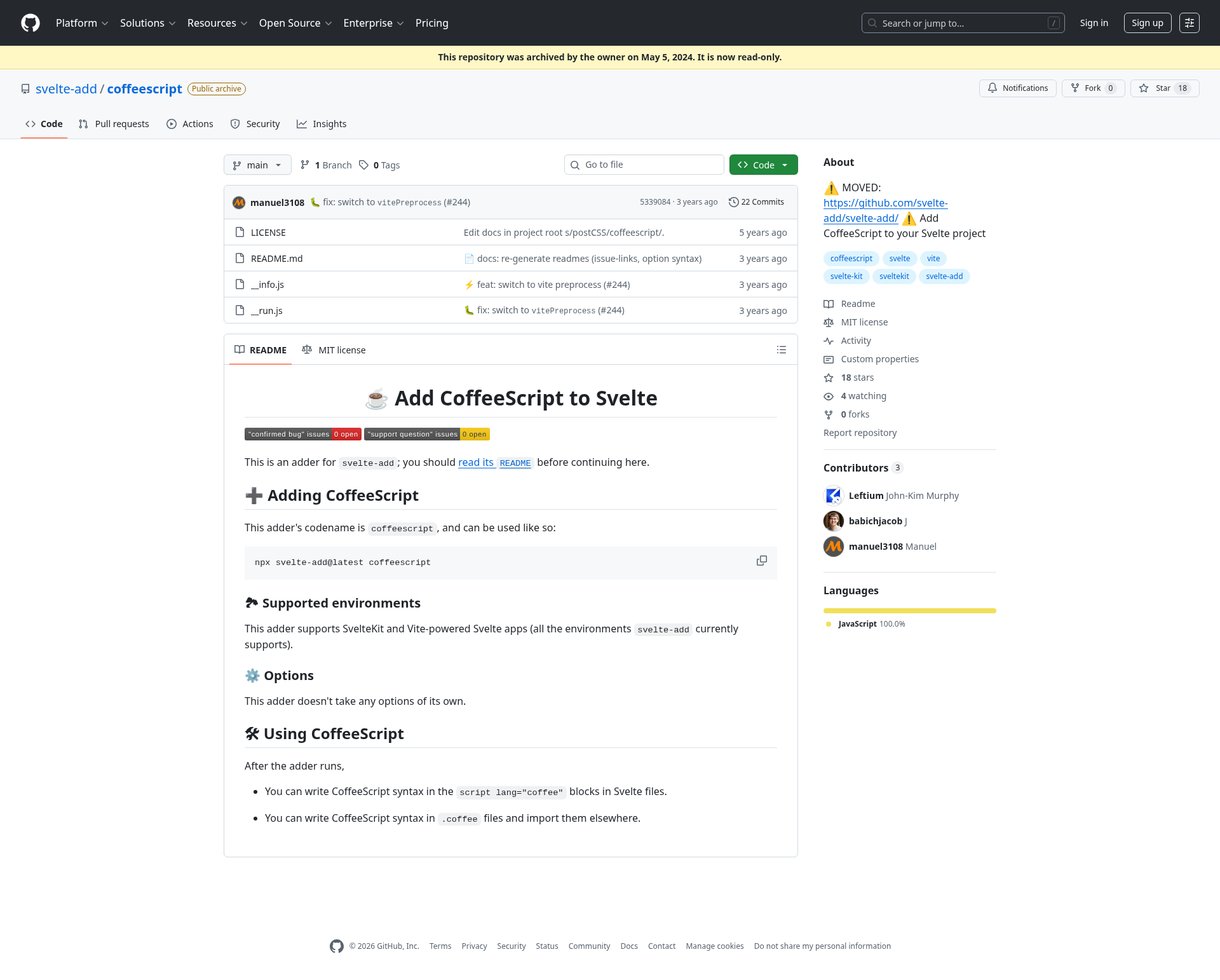Open the Activity link in About
This screenshot has height=980, width=1220.
coord(848,341)
